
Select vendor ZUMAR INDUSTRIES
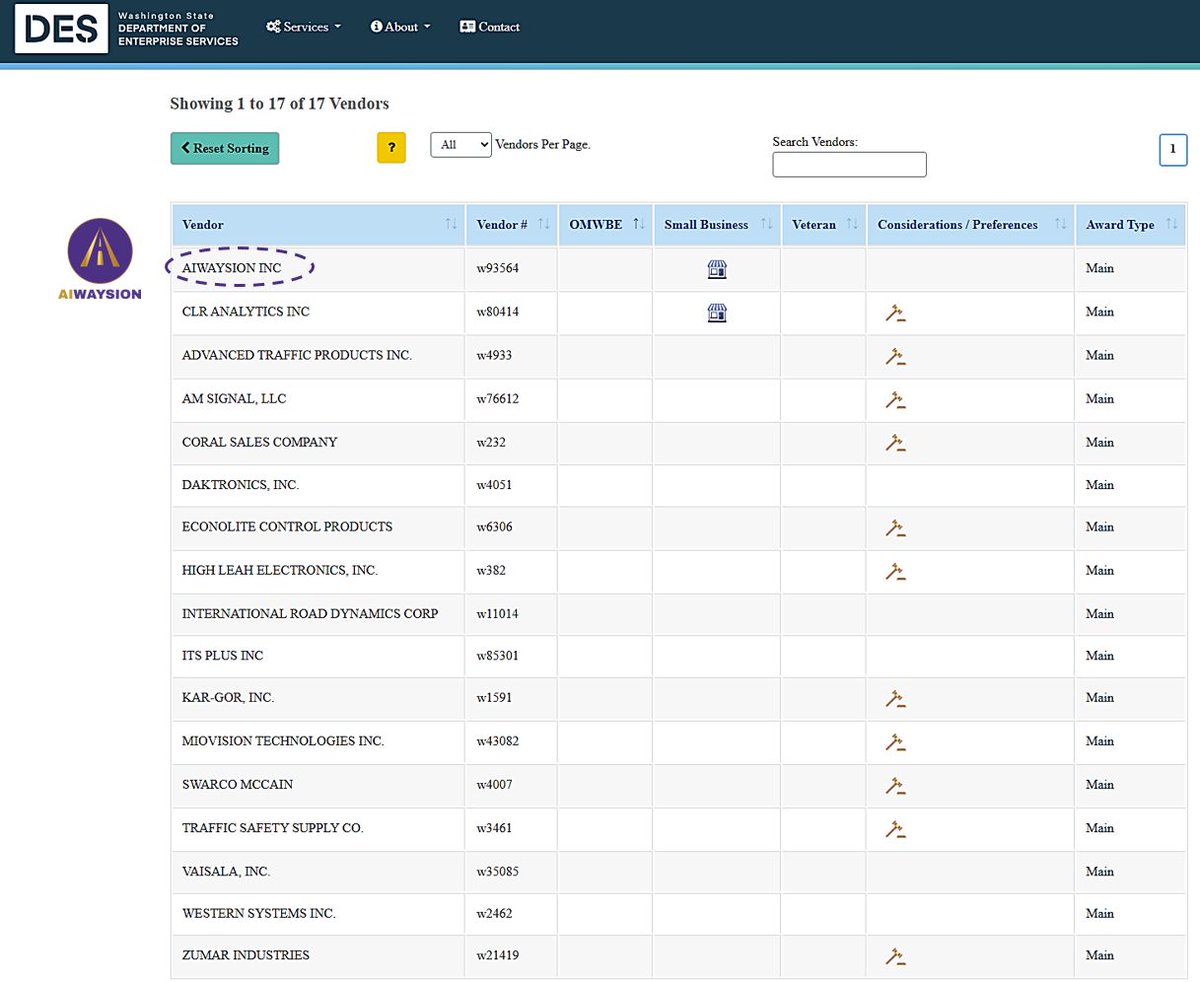click(246, 955)
